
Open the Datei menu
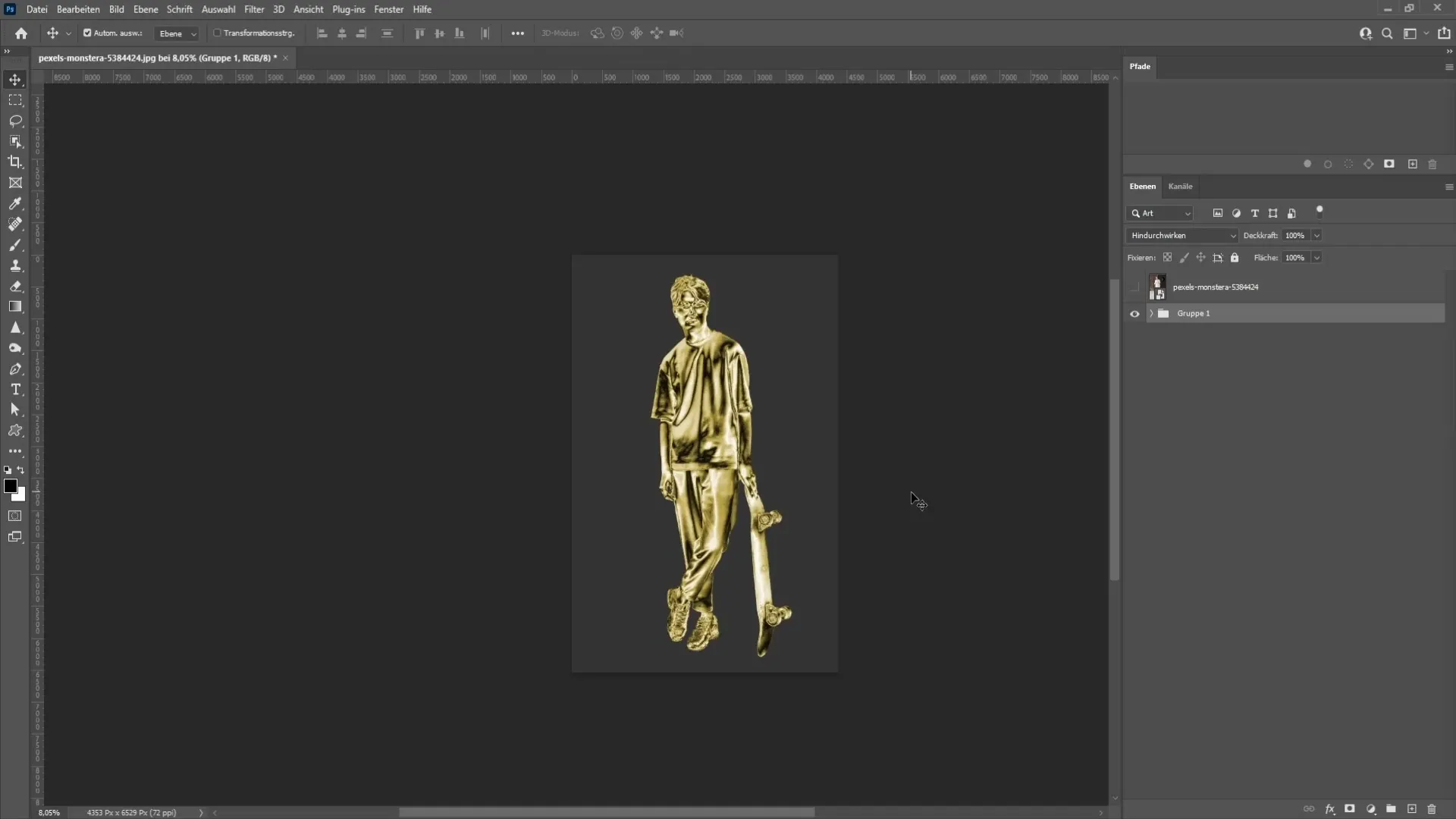[37, 9]
